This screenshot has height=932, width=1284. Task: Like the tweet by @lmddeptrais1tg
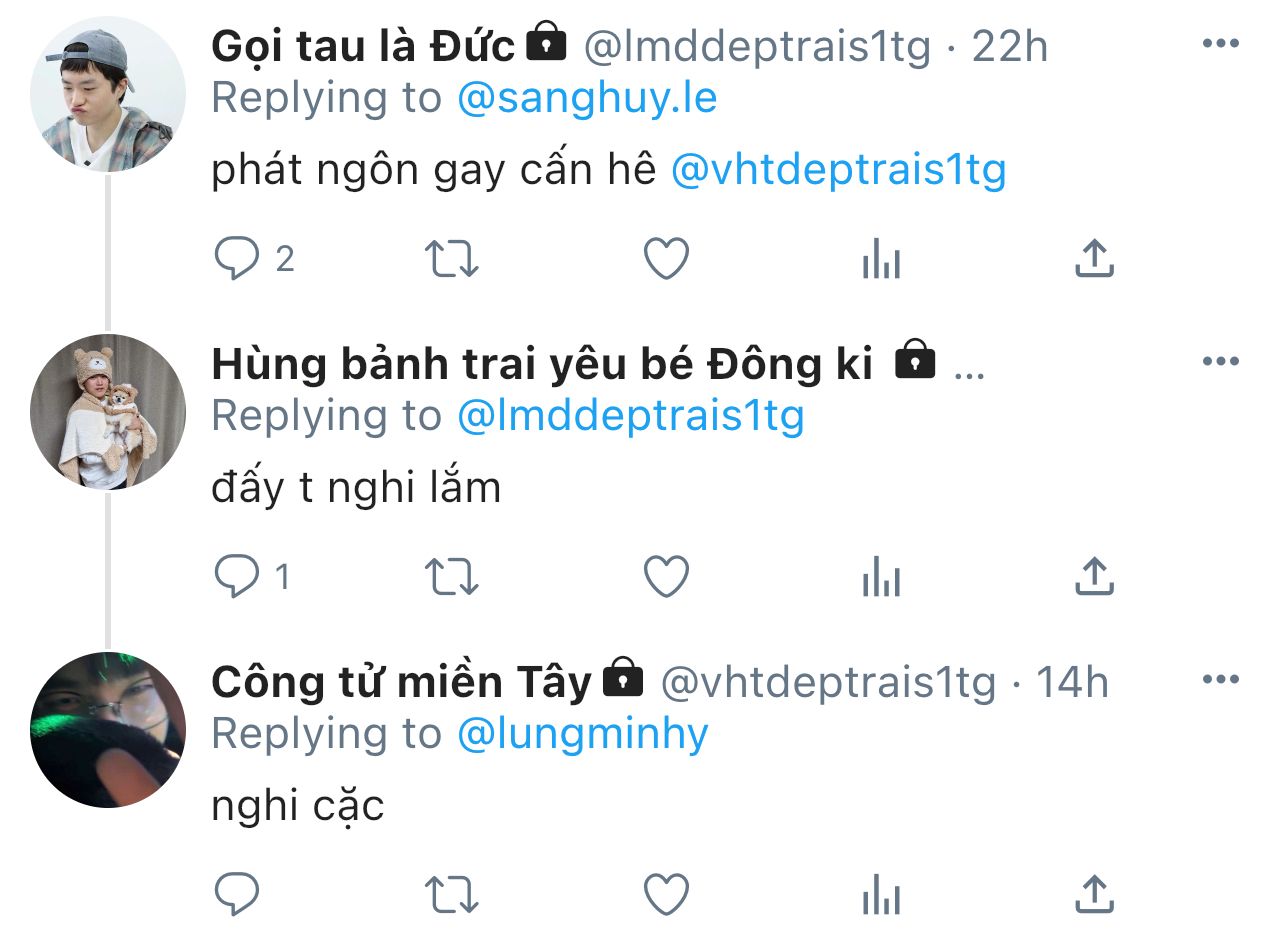tap(666, 259)
